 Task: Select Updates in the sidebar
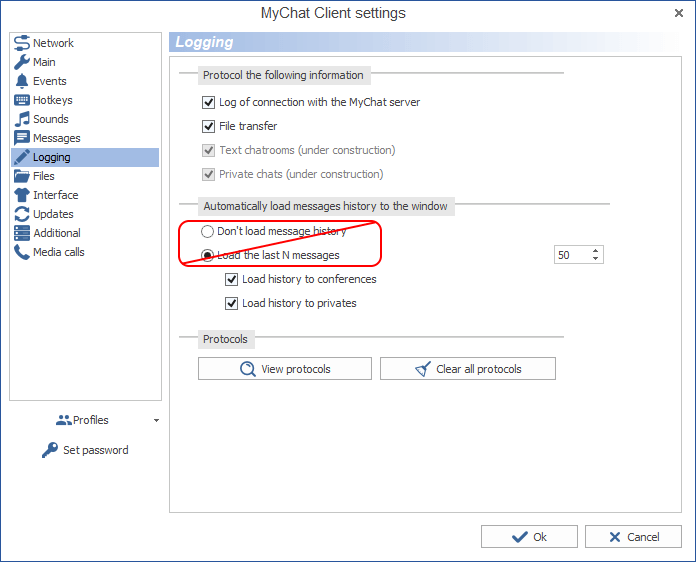(x=85, y=214)
